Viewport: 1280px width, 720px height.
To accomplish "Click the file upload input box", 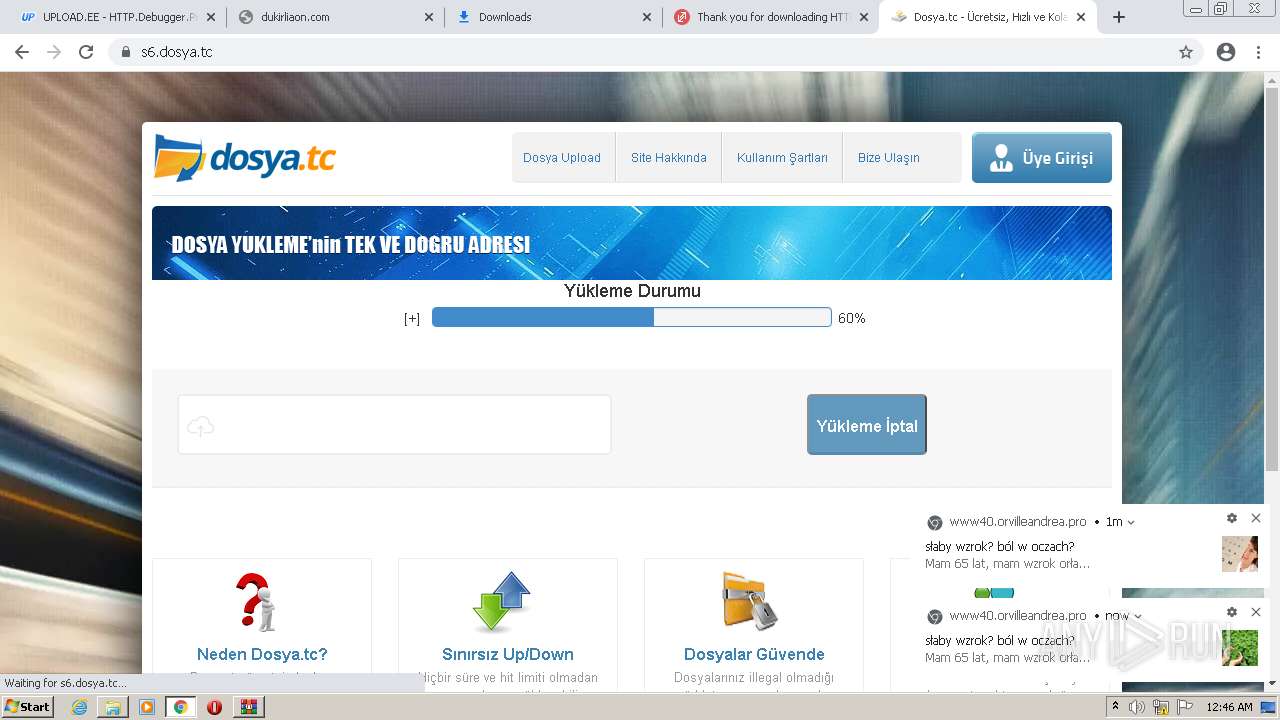I will point(394,425).
